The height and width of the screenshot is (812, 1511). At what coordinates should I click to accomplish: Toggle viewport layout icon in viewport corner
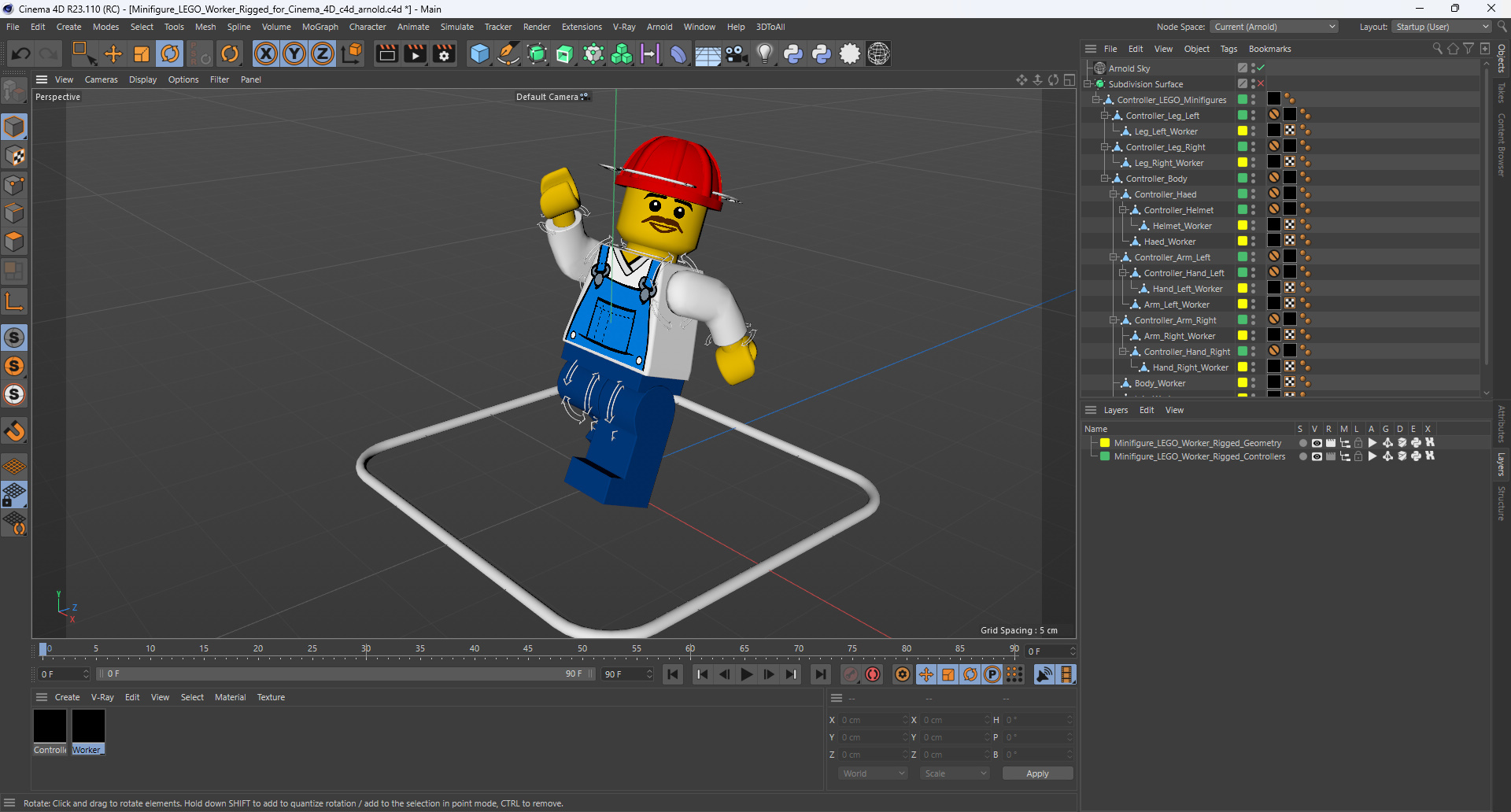point(1070,79)
